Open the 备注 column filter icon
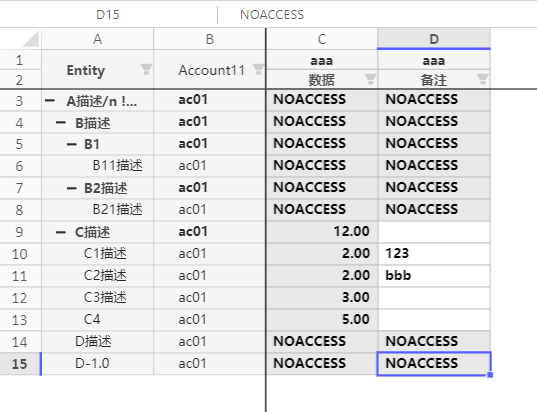The image size is (537, 412). point(483,79)
